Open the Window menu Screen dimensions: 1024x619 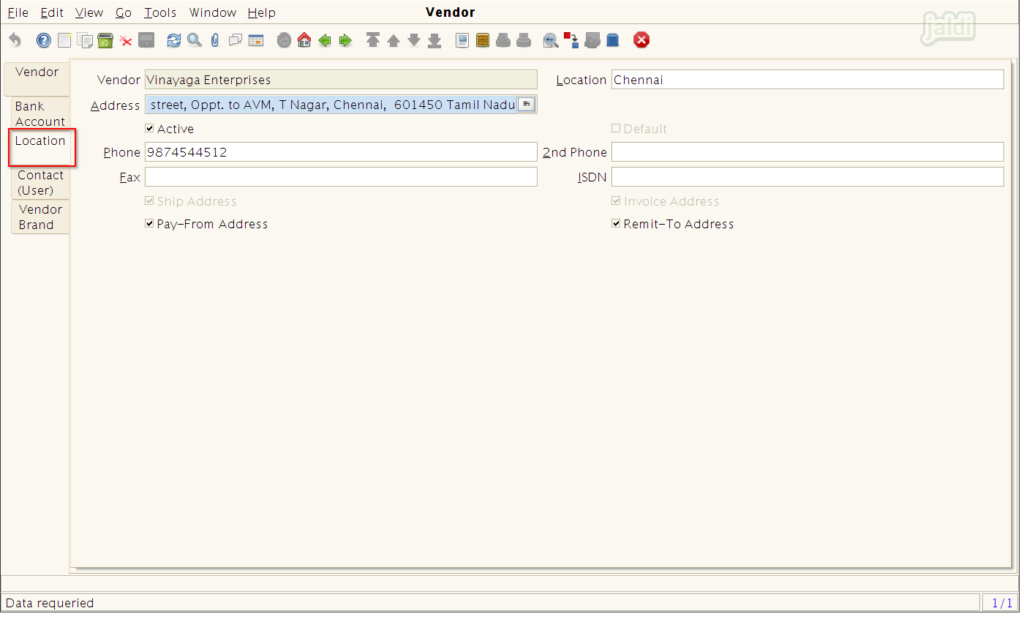[212, 13]
